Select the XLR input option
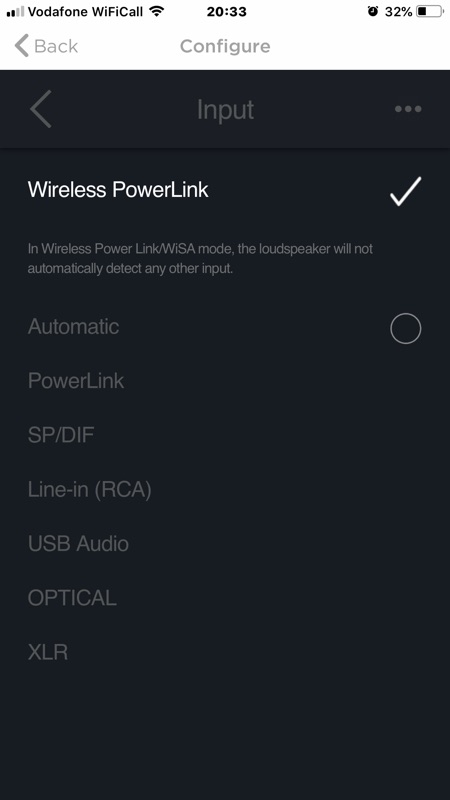Screen dimensions: 450x800 tap(224, 653)
